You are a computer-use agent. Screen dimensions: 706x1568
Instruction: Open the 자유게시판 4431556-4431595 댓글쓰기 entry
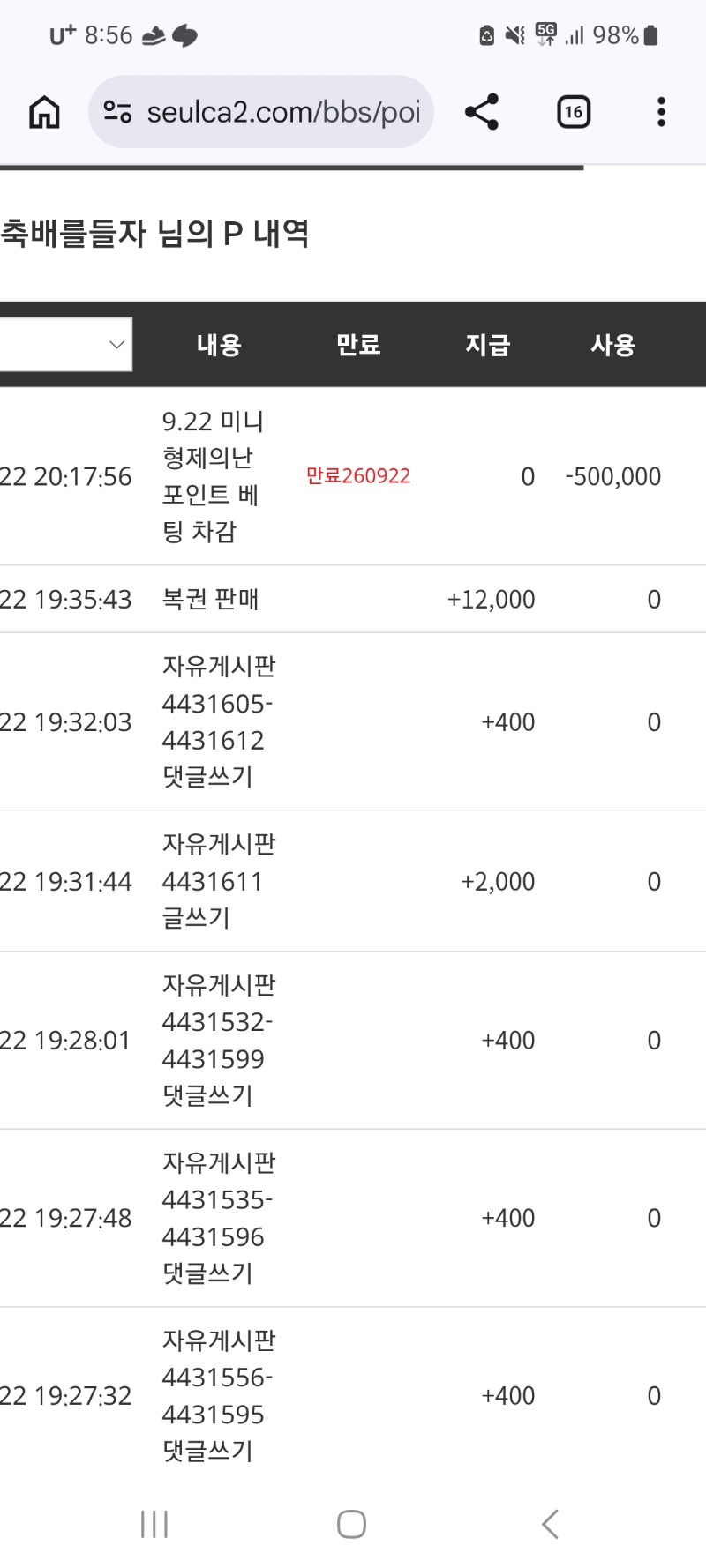click(219, 1395)
